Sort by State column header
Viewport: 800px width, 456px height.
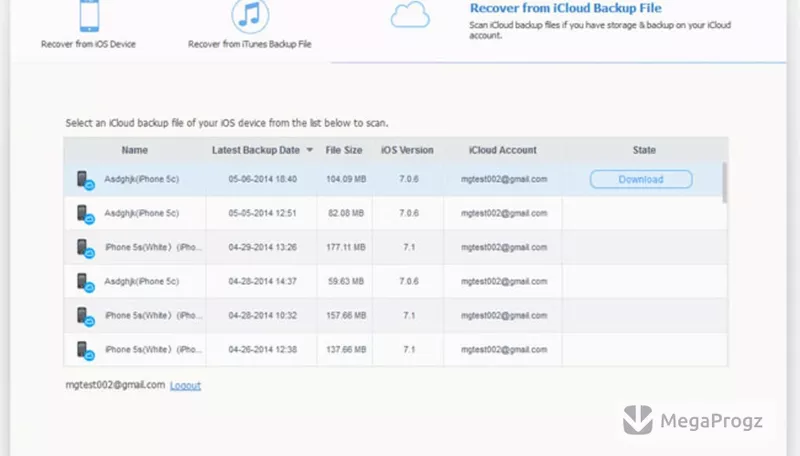644,150
